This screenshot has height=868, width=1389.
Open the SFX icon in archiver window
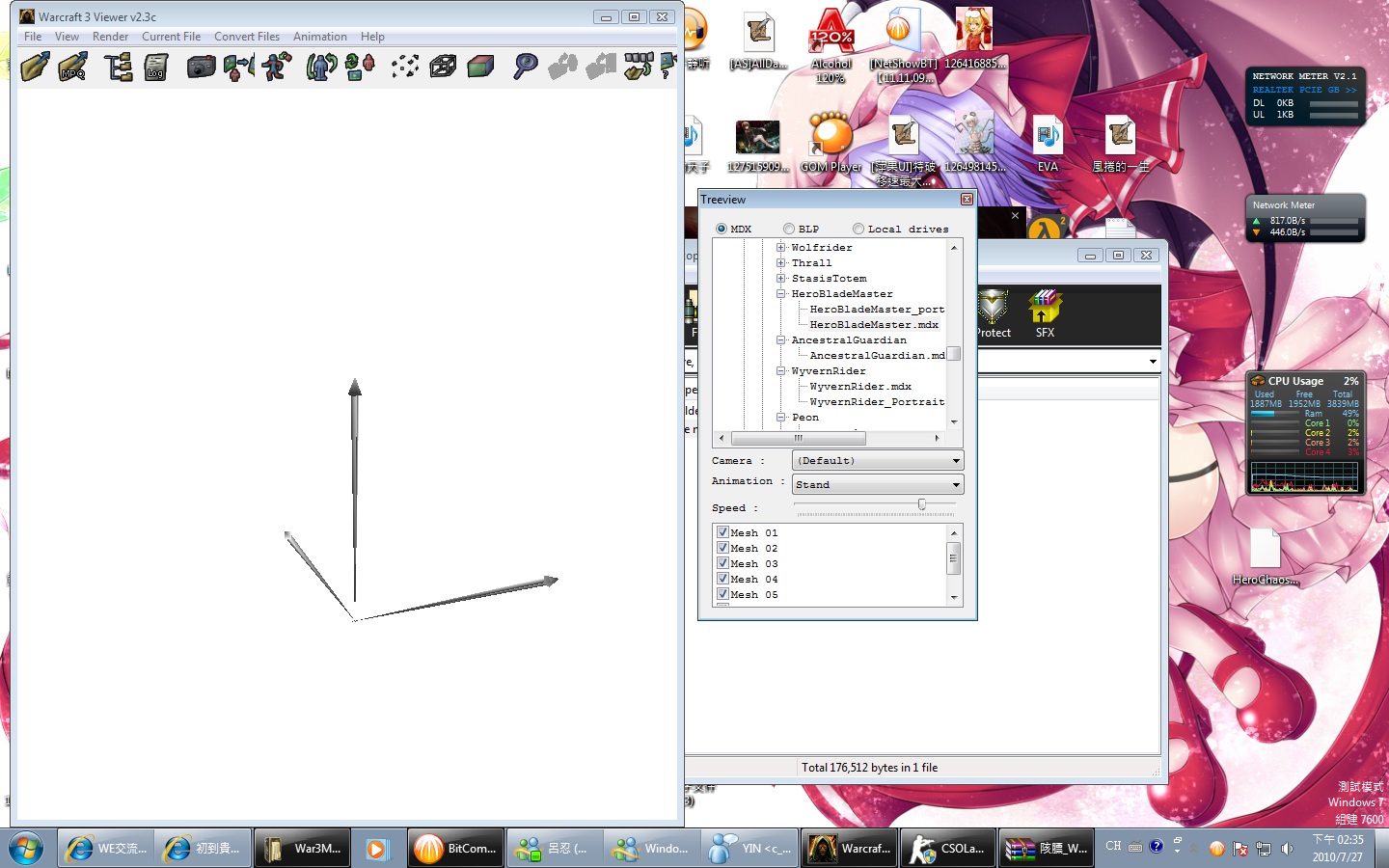(x=1045, y=314)
